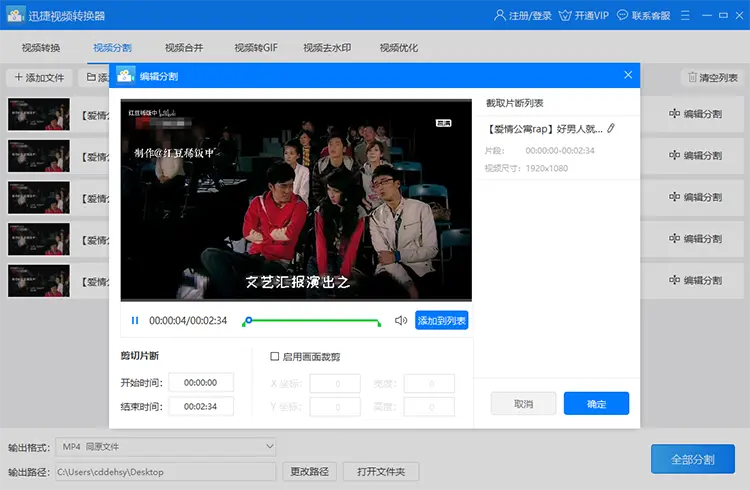Click 添加文件 to add a file

point(39,78)
